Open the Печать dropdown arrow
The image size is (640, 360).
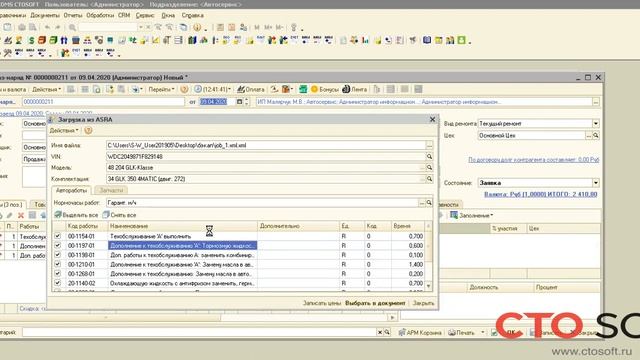click(x=482, y=333)
